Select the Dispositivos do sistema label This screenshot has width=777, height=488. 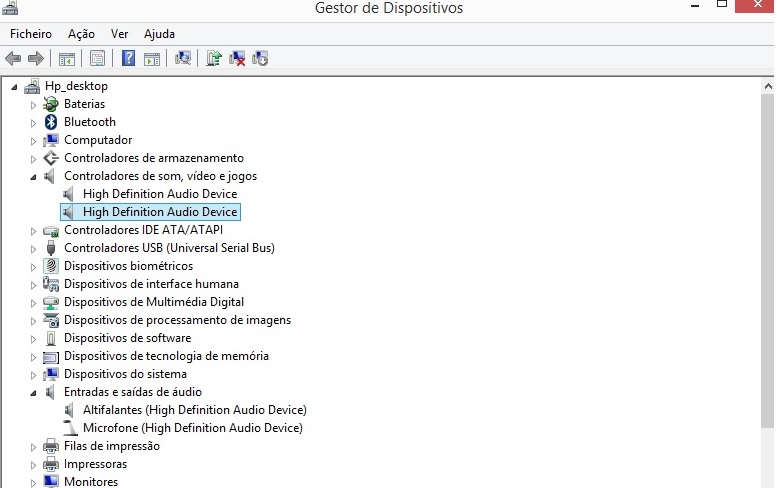(125, 374)
